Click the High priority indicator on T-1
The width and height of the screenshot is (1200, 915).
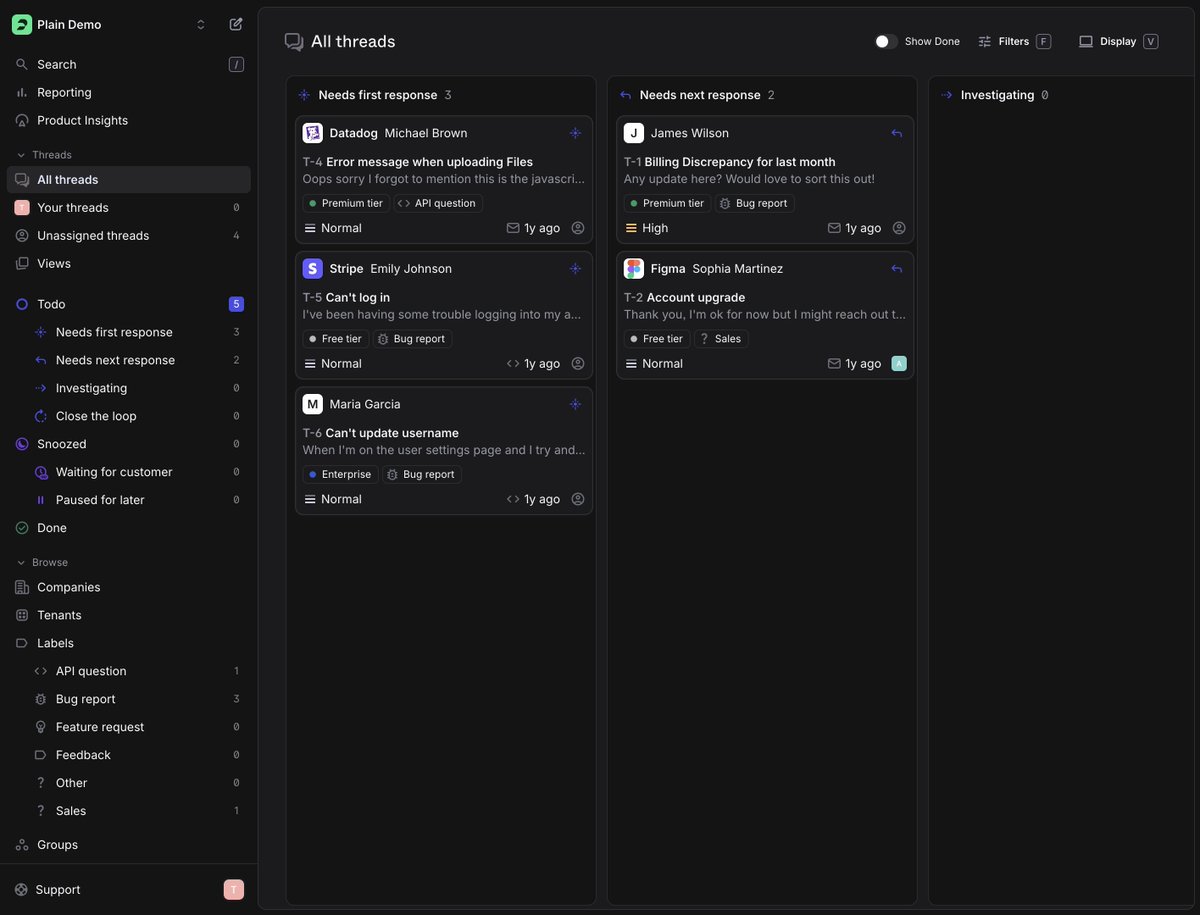point(647,228)
